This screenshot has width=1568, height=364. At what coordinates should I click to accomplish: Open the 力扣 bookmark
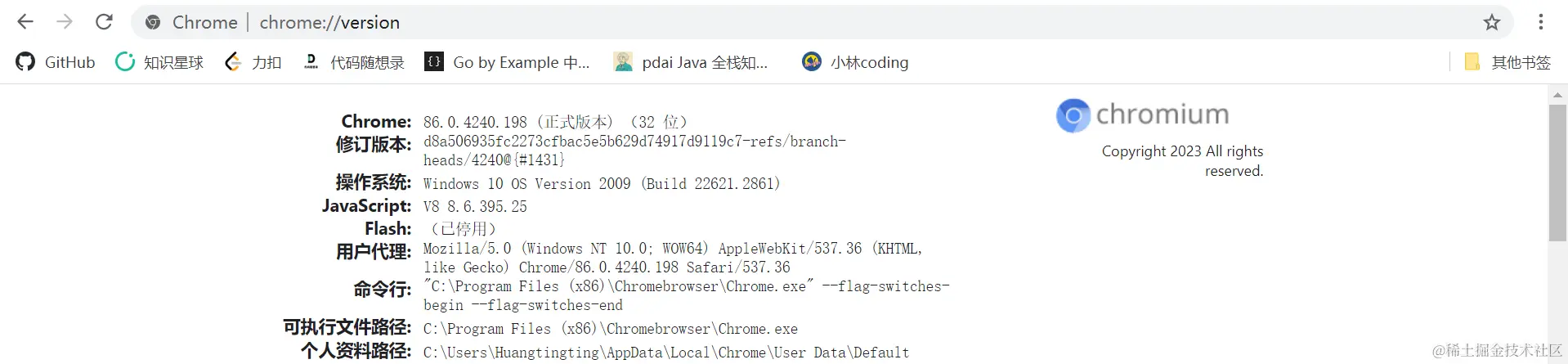[x=253, y=62]
